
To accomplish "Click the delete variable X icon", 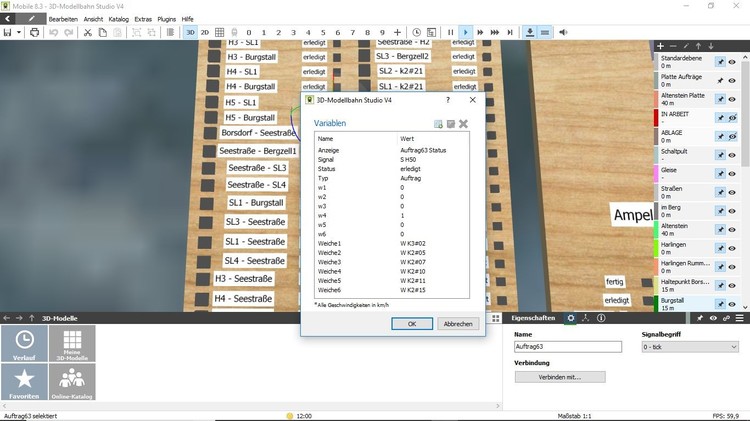I will coord(463,124).
